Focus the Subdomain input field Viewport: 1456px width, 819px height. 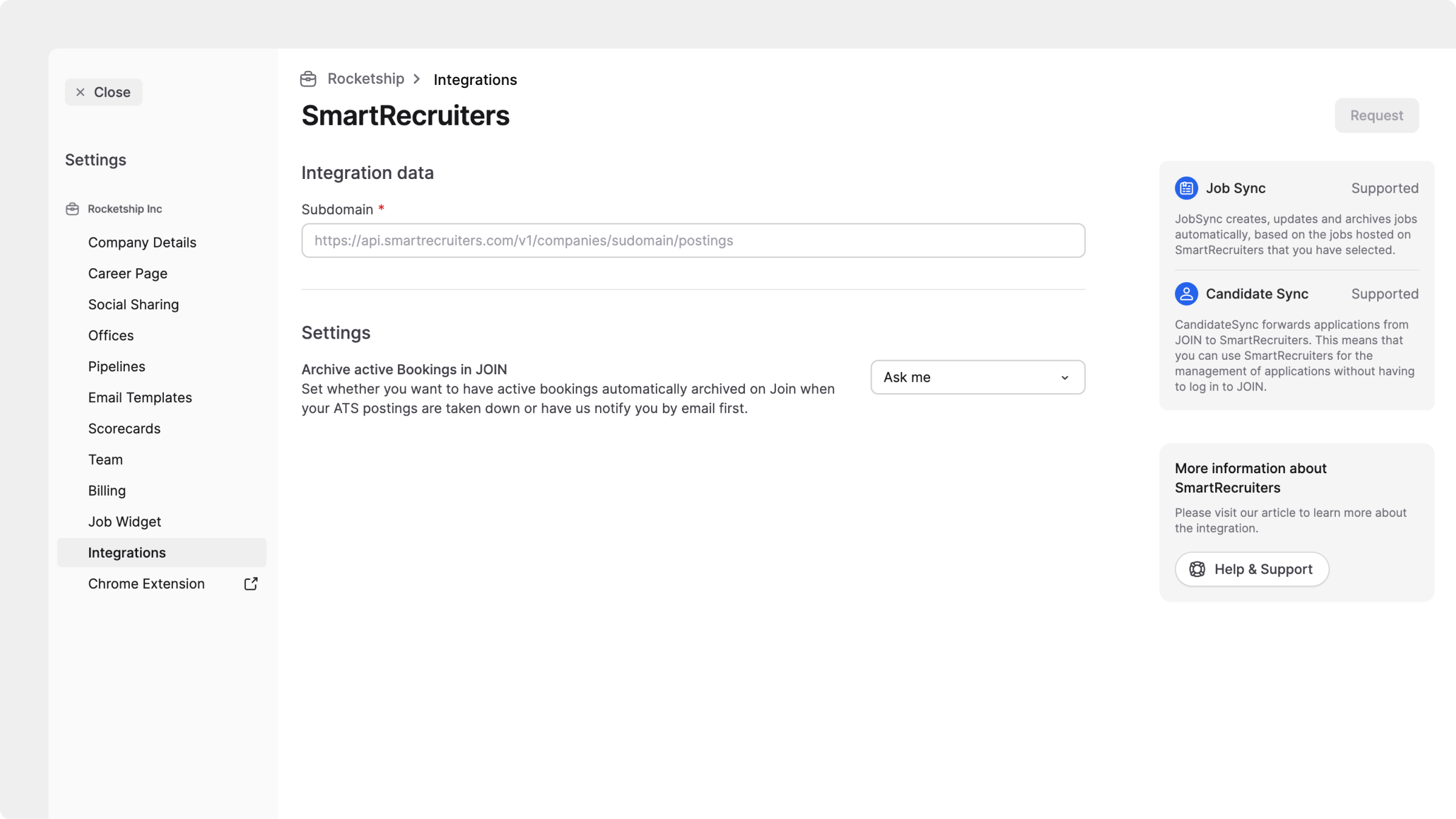coord(693,241)
